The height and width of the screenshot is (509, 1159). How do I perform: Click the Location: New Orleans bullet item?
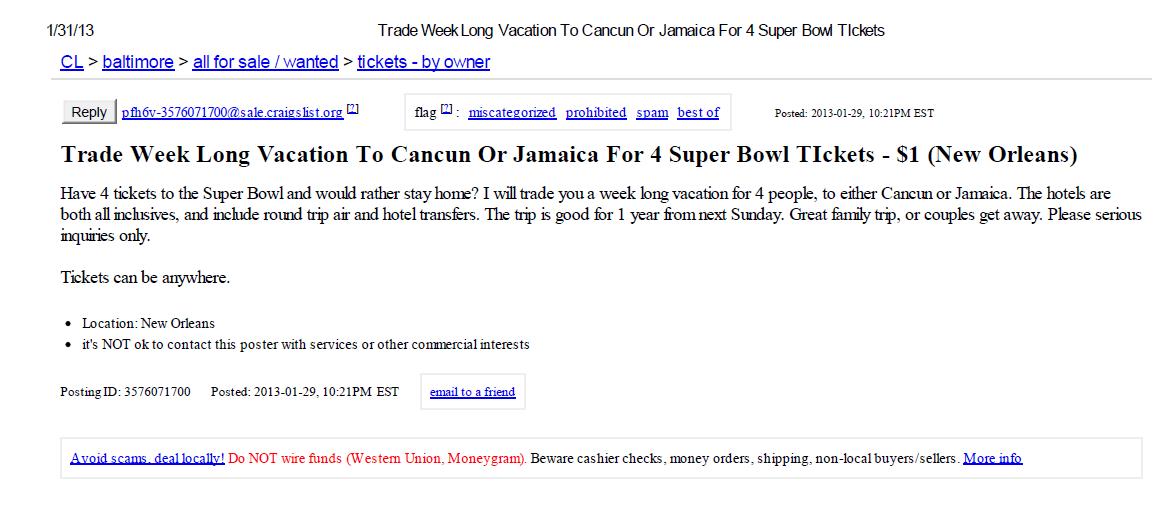[x=149, y=324]
